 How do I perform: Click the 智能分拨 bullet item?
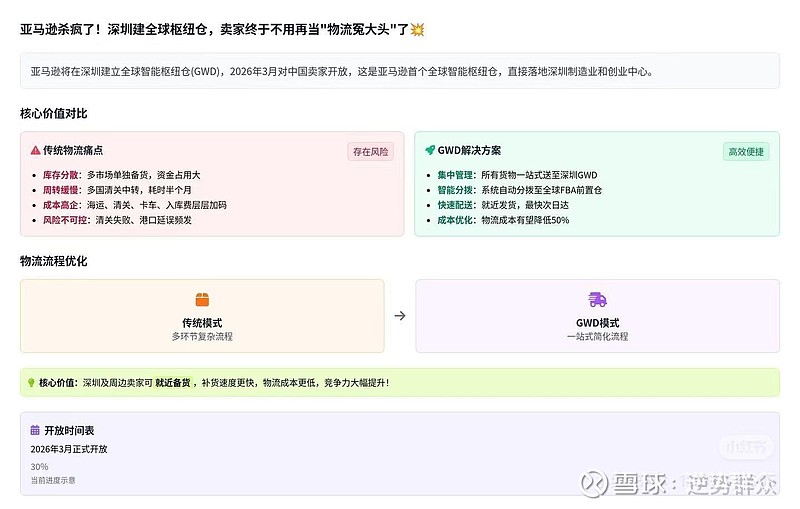click(x=520, y=190)
